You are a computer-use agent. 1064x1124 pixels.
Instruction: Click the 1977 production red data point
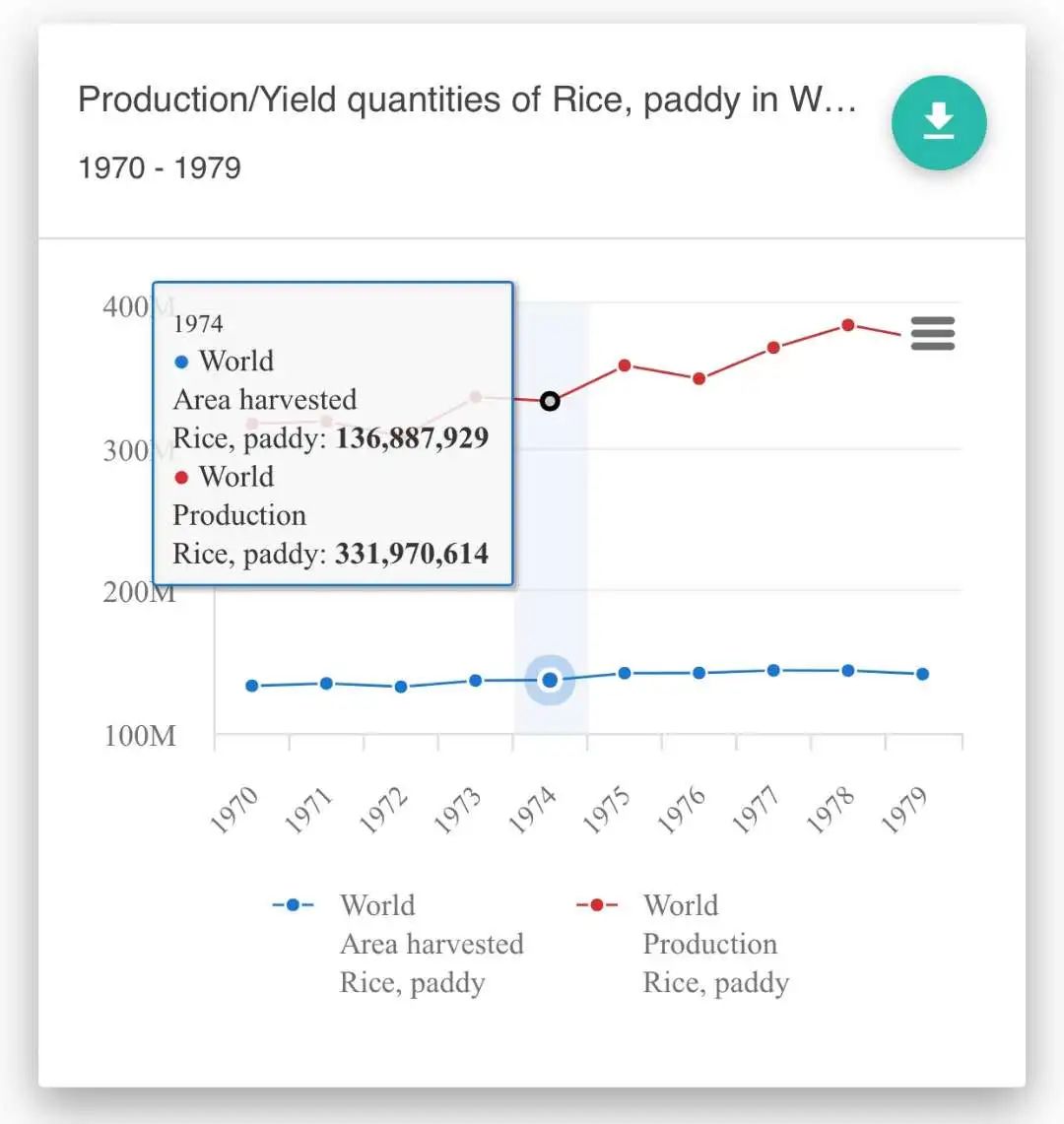coord(773,348)
